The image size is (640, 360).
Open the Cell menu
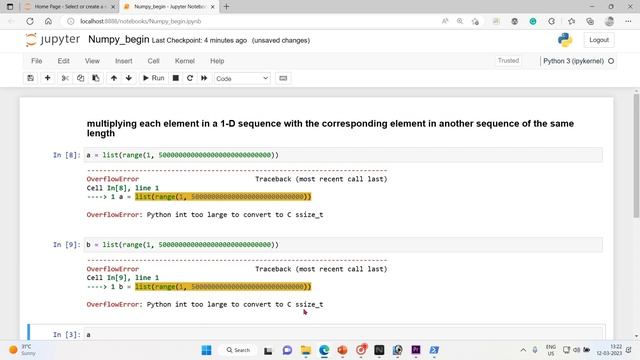[x=153, y=61]
